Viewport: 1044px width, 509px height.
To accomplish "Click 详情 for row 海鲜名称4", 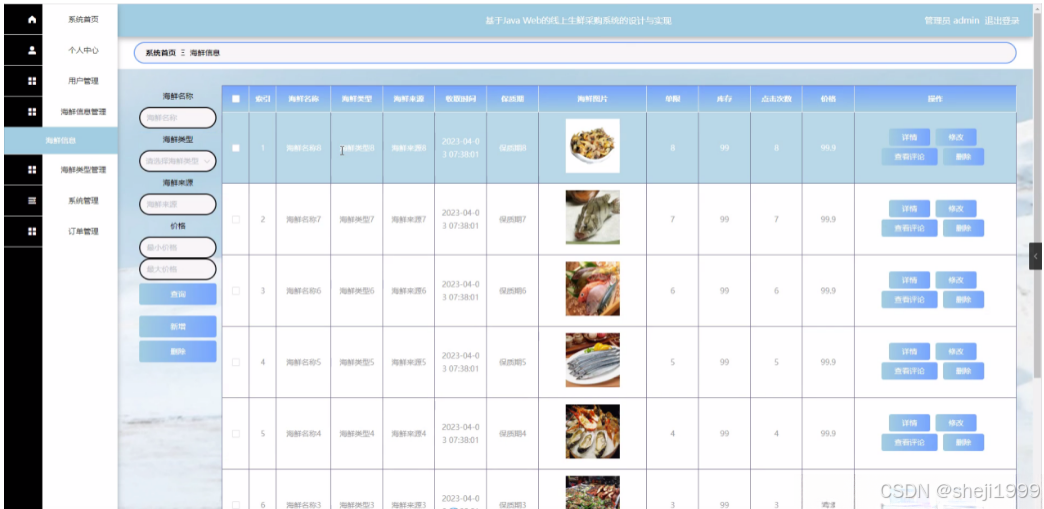I will click(x=909, y=422).
